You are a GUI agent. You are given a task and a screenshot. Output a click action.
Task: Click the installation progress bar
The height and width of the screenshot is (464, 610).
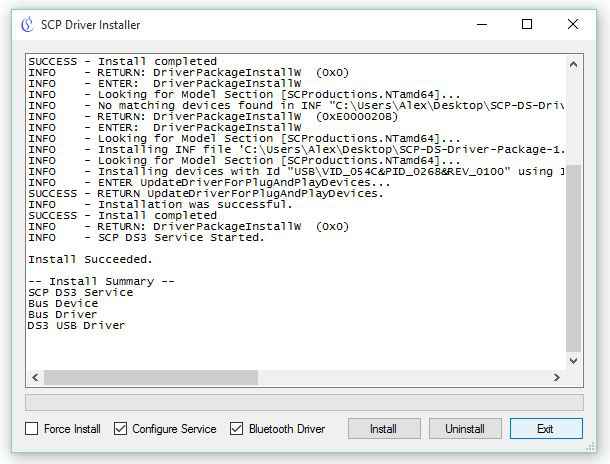(304, 403)
